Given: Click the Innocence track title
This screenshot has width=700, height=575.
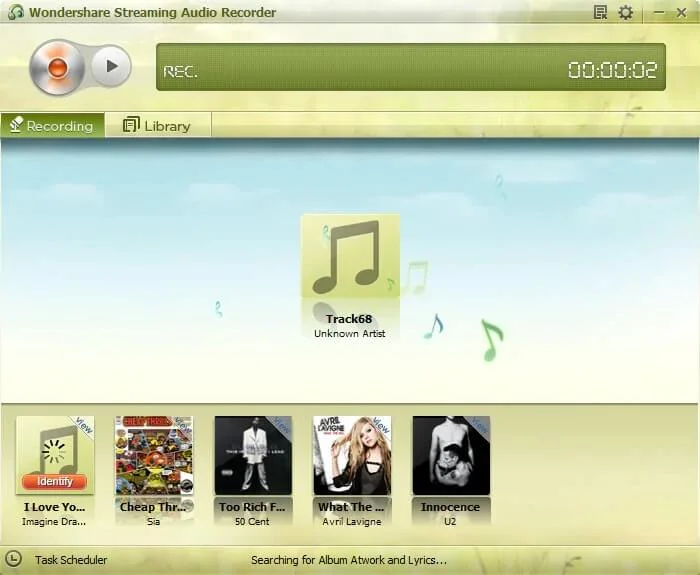Looking at the screenshot, I should pos(450,507).
